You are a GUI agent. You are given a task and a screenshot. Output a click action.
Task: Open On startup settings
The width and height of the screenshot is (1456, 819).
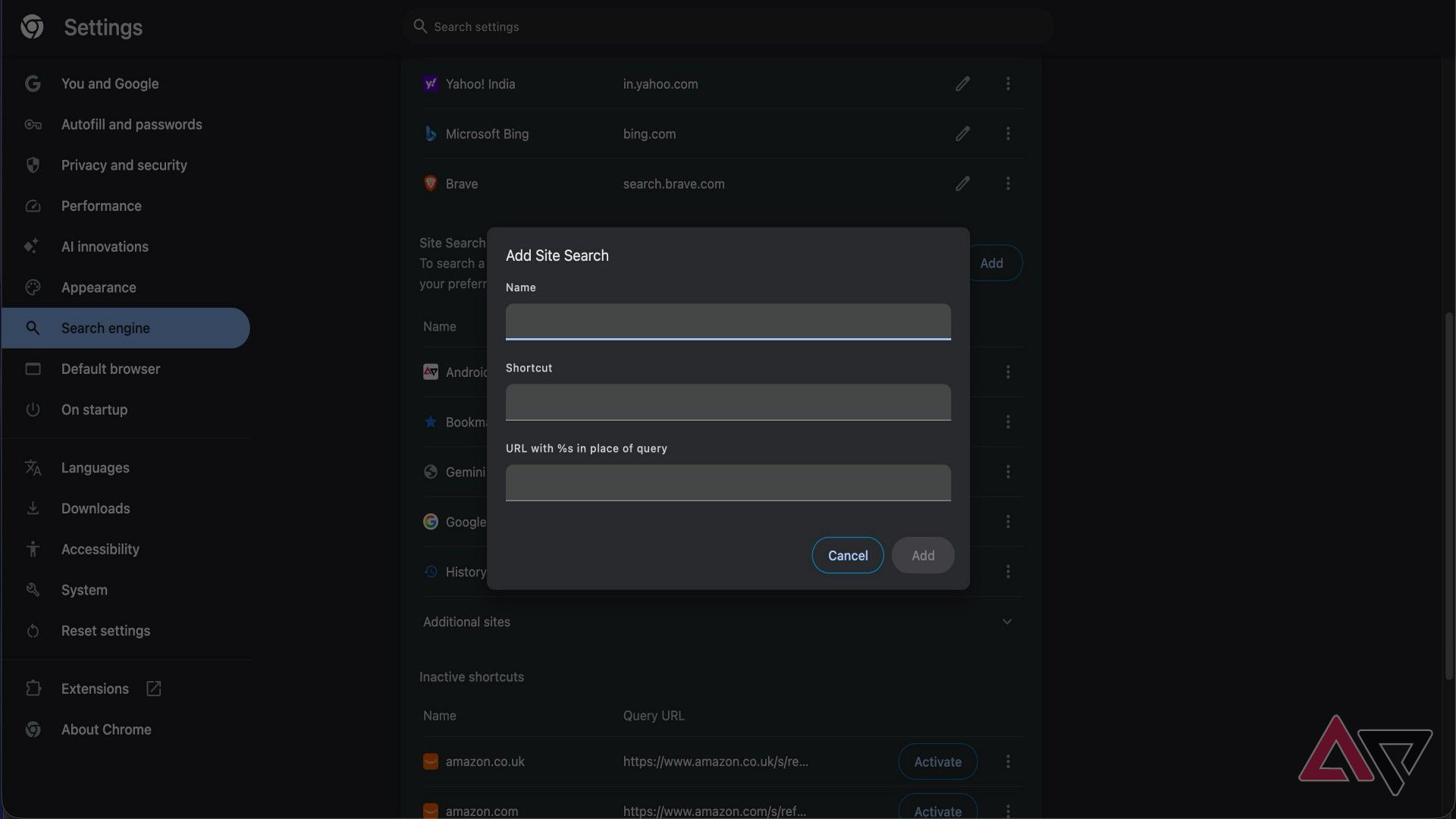(126, 409)
